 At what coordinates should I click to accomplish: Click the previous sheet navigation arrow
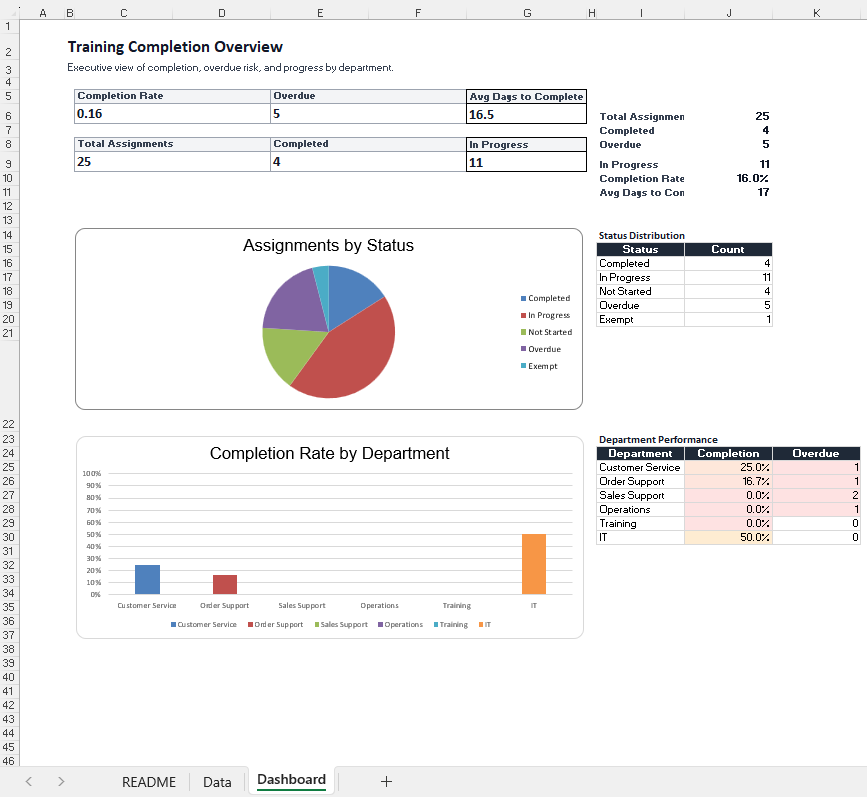[x=28, y=781]
